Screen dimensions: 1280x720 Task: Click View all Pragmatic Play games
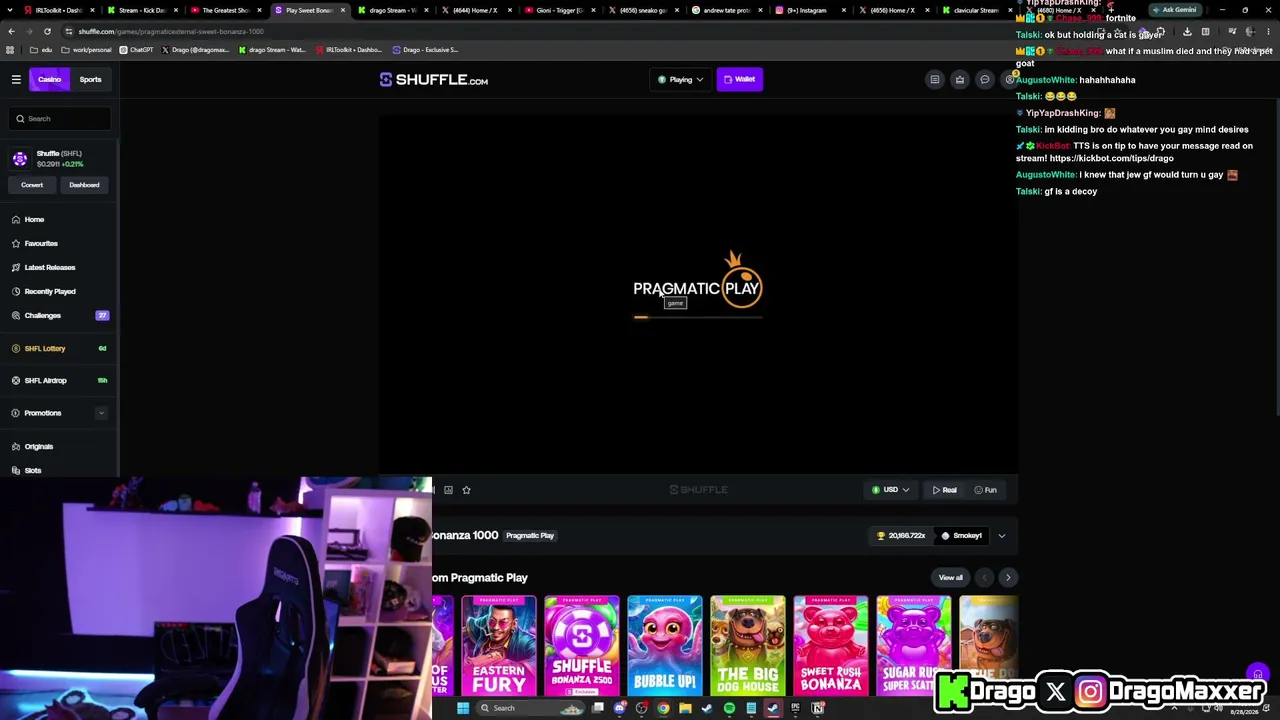click(x=950, y=577)
